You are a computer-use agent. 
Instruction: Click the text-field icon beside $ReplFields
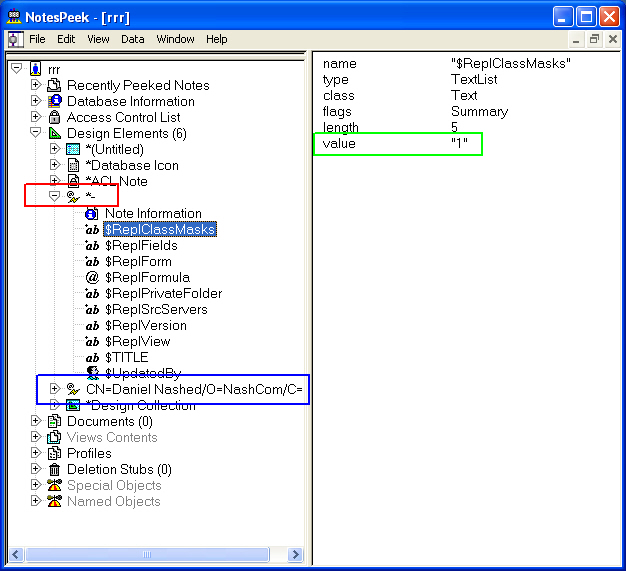click(x=92, y=246)
